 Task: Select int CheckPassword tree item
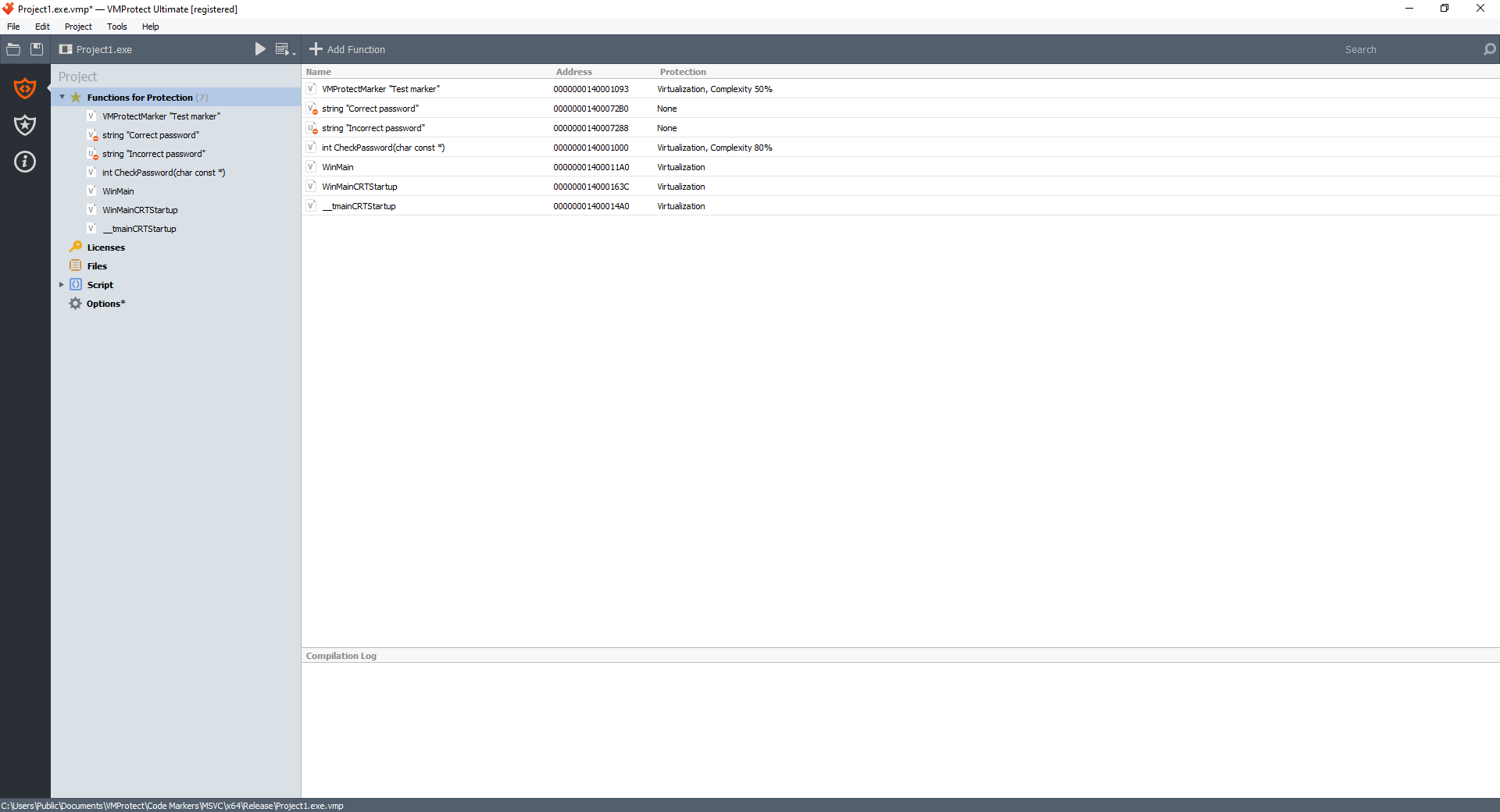[163, 173]
